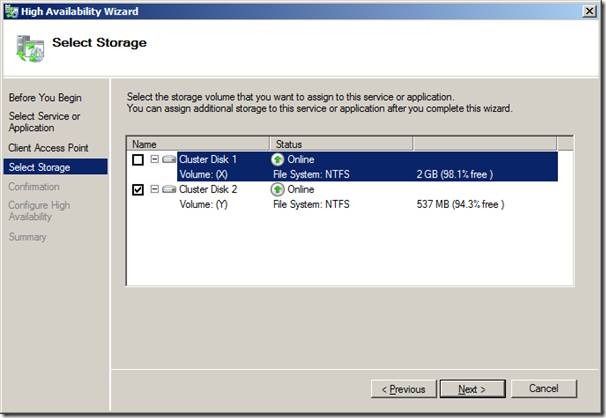This screenshot has height=418, width=606.
Task: Click the Cluster Disk 2 drive icon
Action: point(169,189)
